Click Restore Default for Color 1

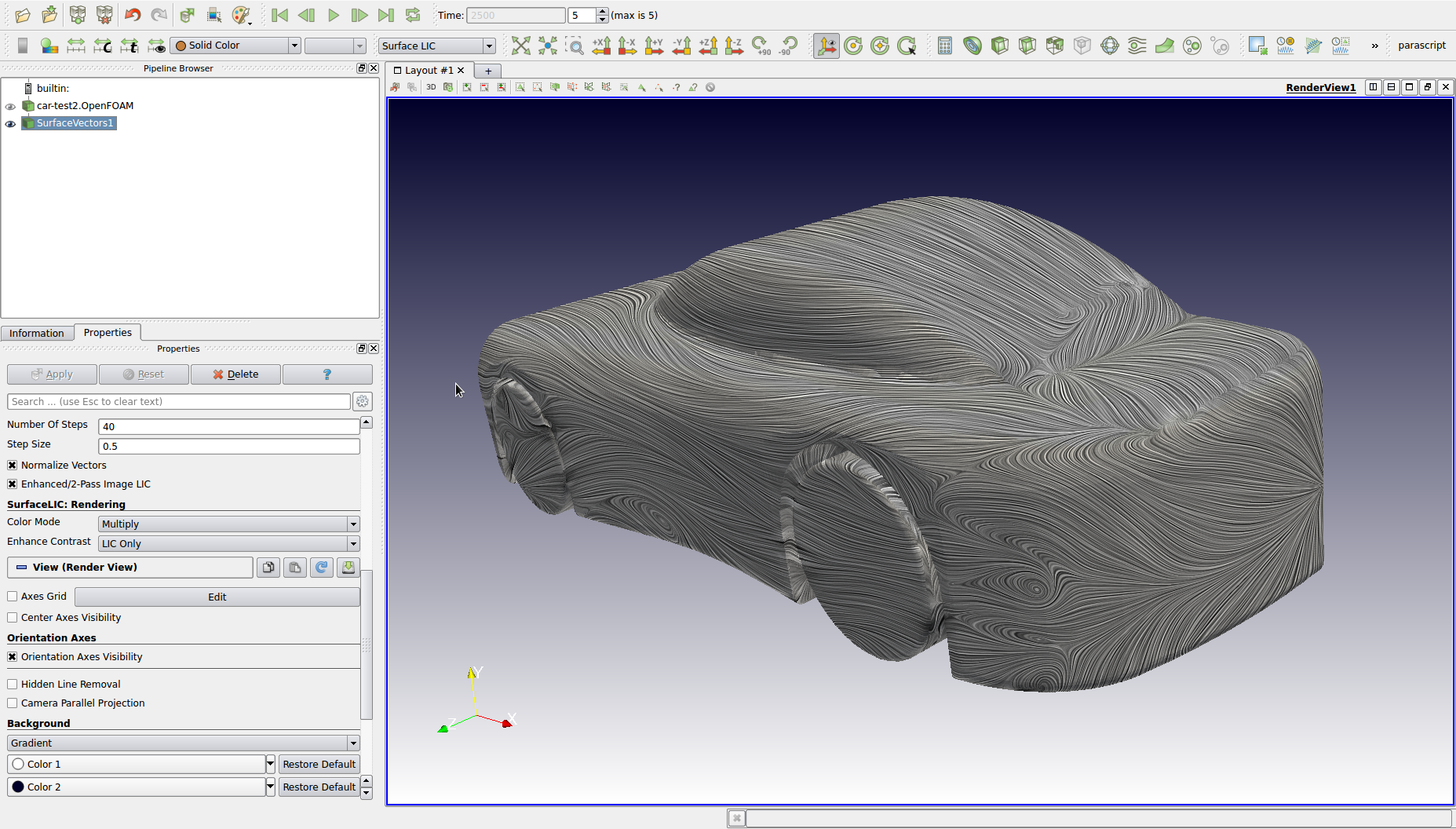319,764
